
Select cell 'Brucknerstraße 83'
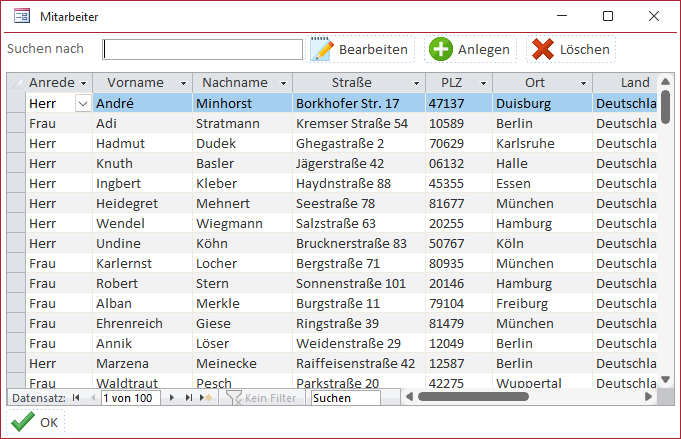359,243
